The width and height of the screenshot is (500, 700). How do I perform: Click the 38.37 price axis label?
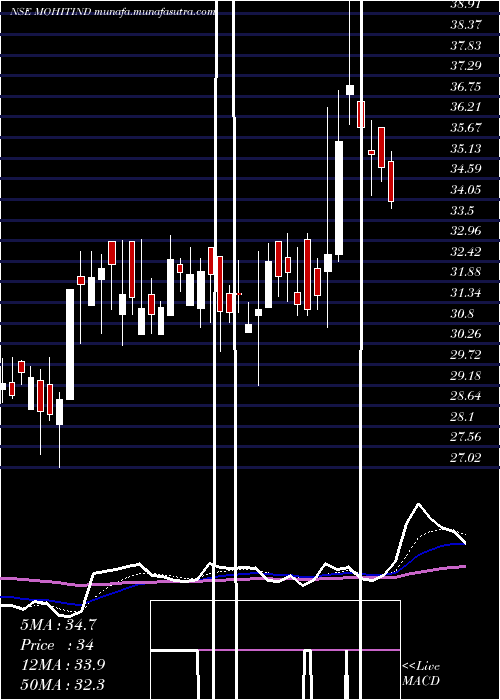click(466, 25)
